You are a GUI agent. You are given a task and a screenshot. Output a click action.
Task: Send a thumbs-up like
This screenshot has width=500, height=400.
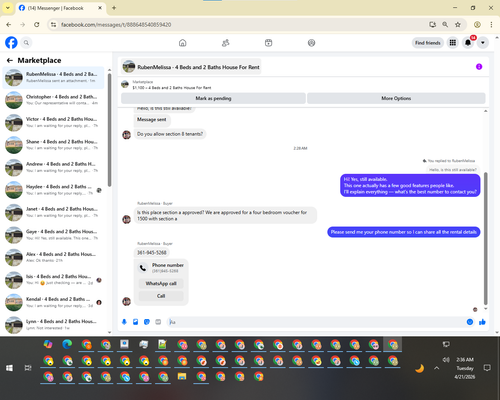tap(482, 322)
